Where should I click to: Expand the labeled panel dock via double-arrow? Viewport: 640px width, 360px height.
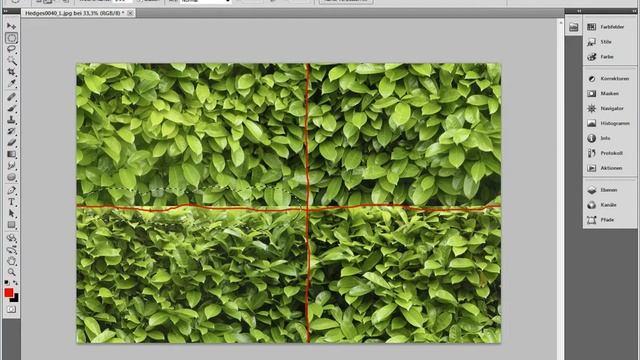(634, 11)
